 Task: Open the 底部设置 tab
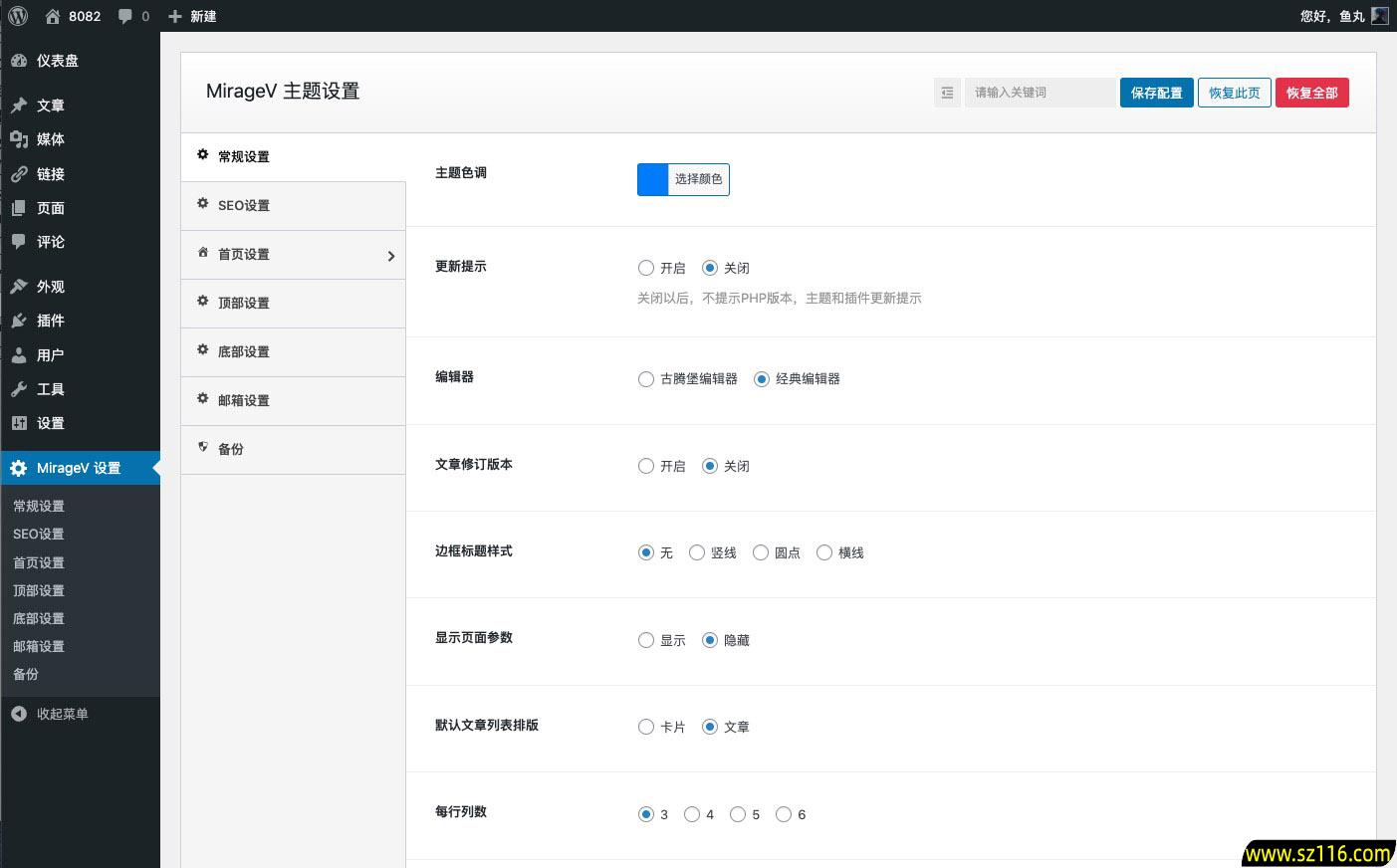coord(293,352)
